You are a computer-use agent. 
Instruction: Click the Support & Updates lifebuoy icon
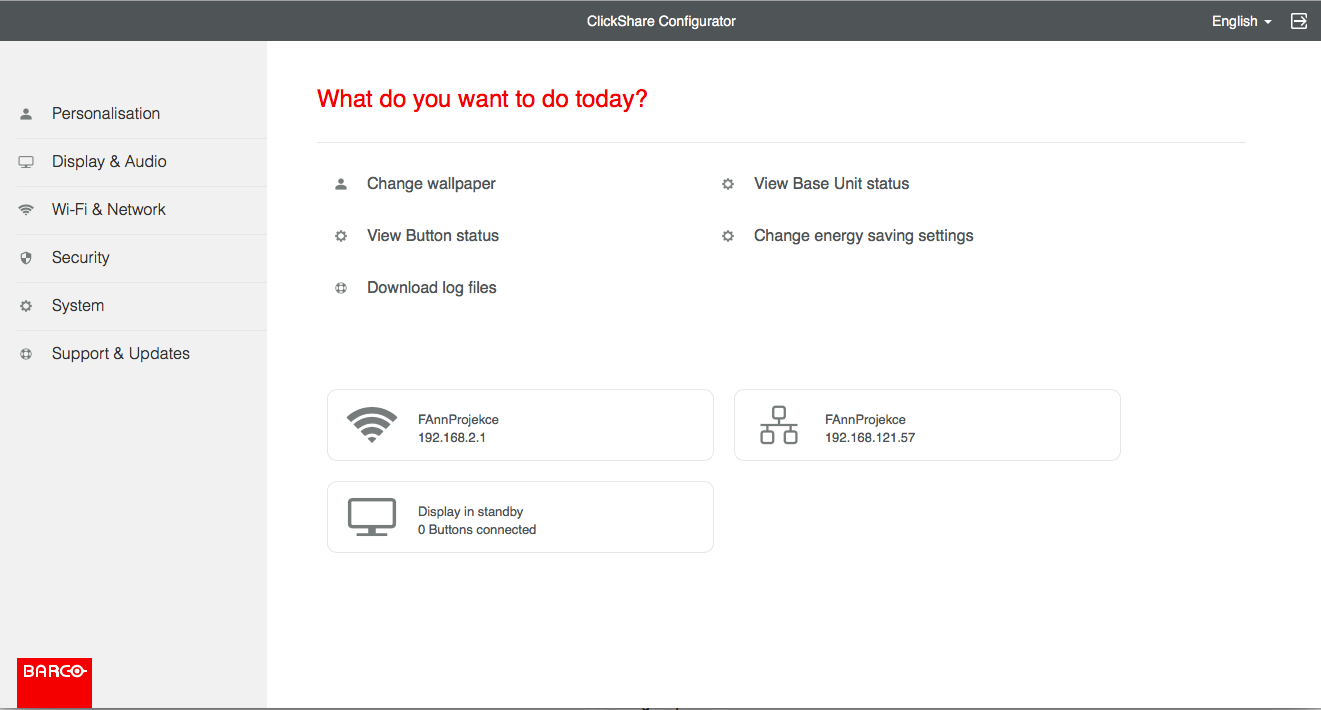pyautogui.click(x=26, y=354)
